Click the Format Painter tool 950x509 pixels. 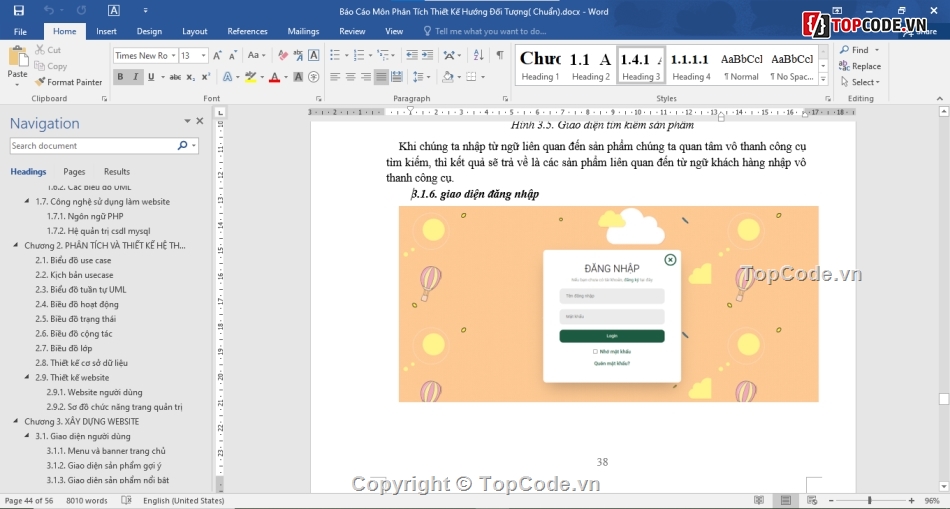pyautogui.click(x=69, y=82)
